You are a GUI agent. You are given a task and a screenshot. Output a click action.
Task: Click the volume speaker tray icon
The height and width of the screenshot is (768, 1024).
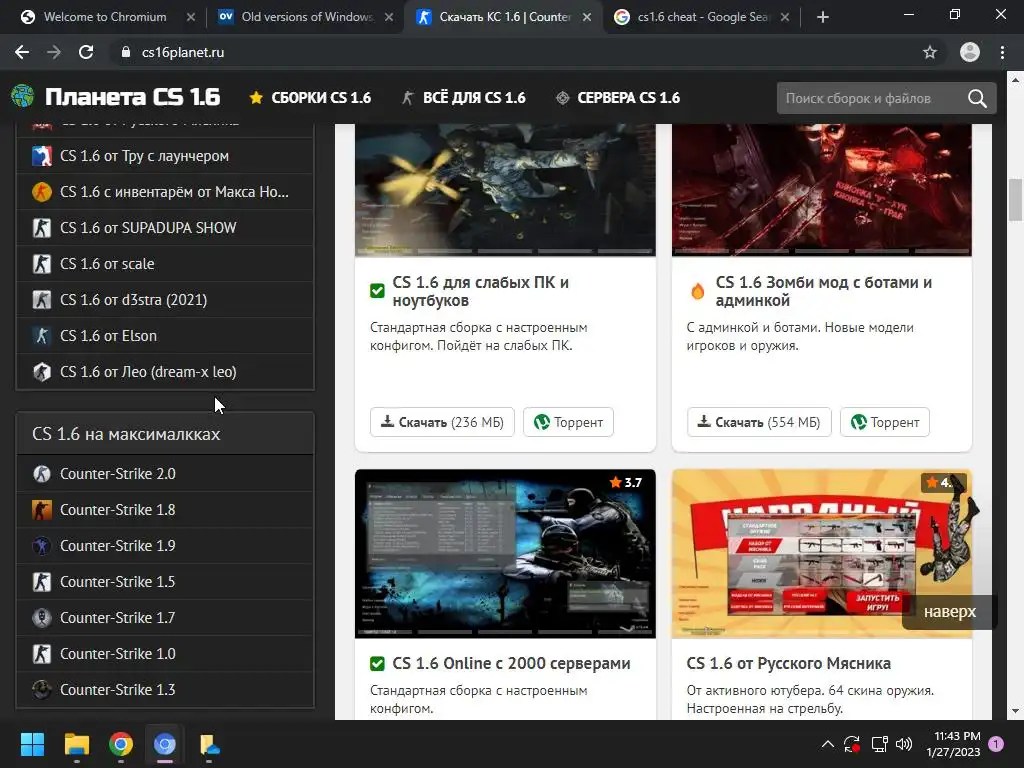(904, 744)
